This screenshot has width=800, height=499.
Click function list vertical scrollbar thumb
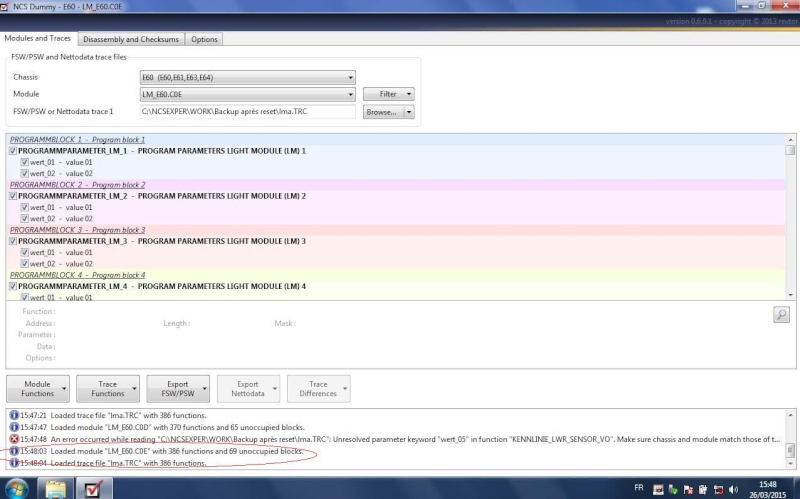pos(790,150)
